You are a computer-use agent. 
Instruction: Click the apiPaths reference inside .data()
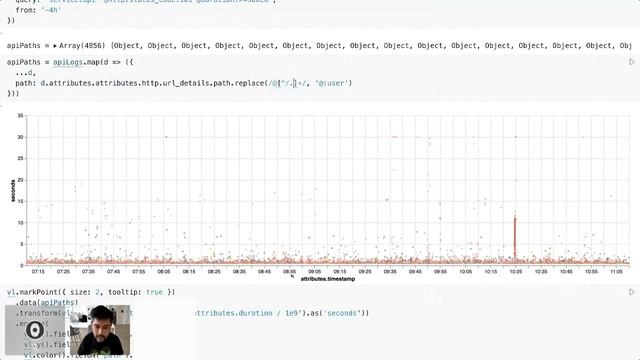point(58,302)
